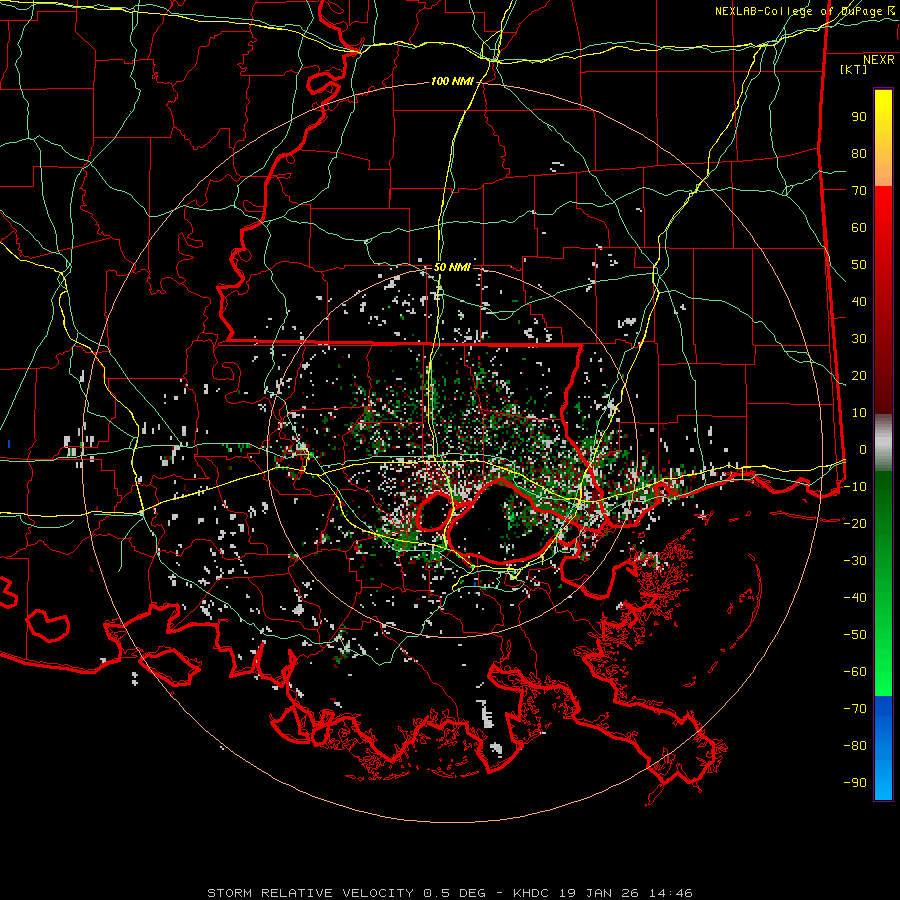The height and width of the screenshot is (900, 900).
Task: Click the orange segment of the color bar
Action: [883, 170]
